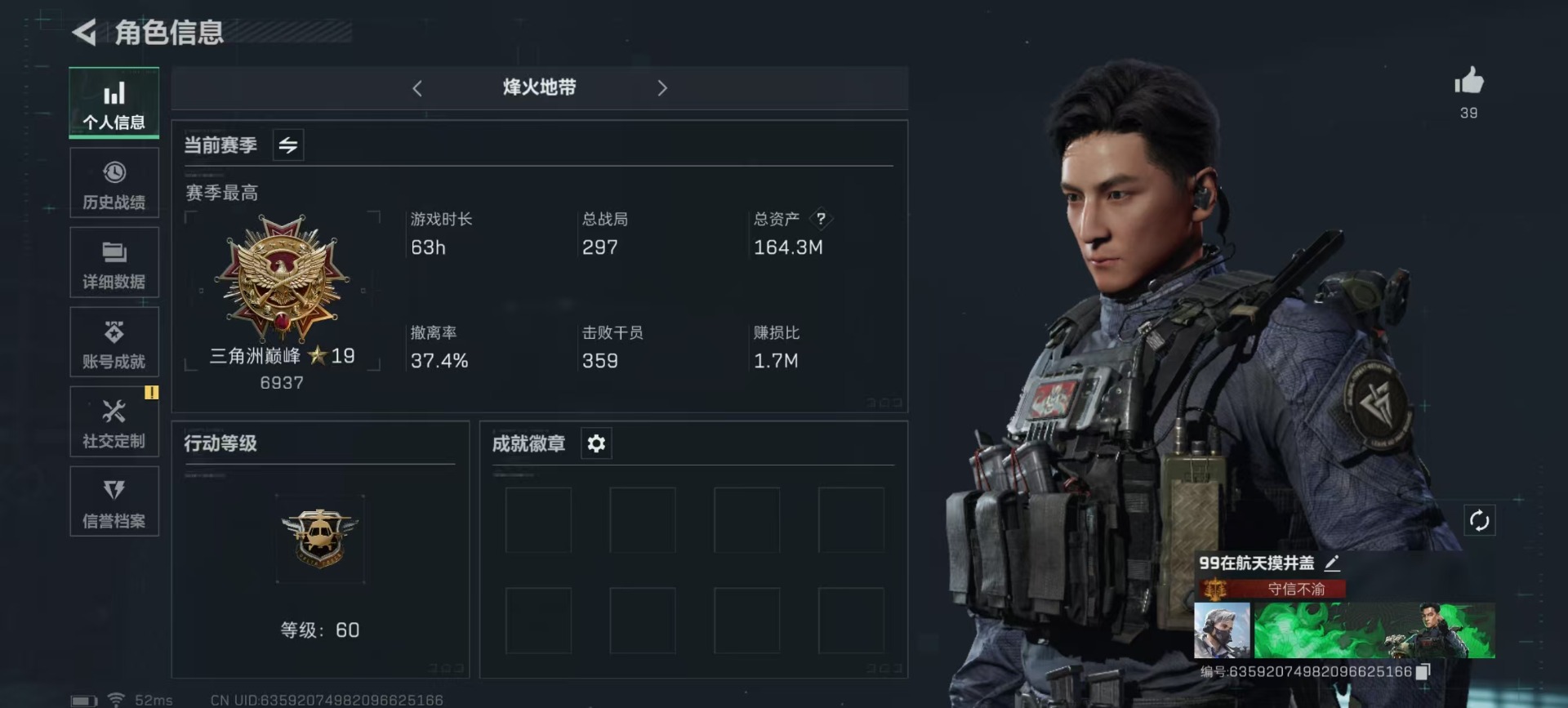The image size is (1568, 708).
Task: Rotate the character model with the refresh icon
Action: click(1479, 520)
